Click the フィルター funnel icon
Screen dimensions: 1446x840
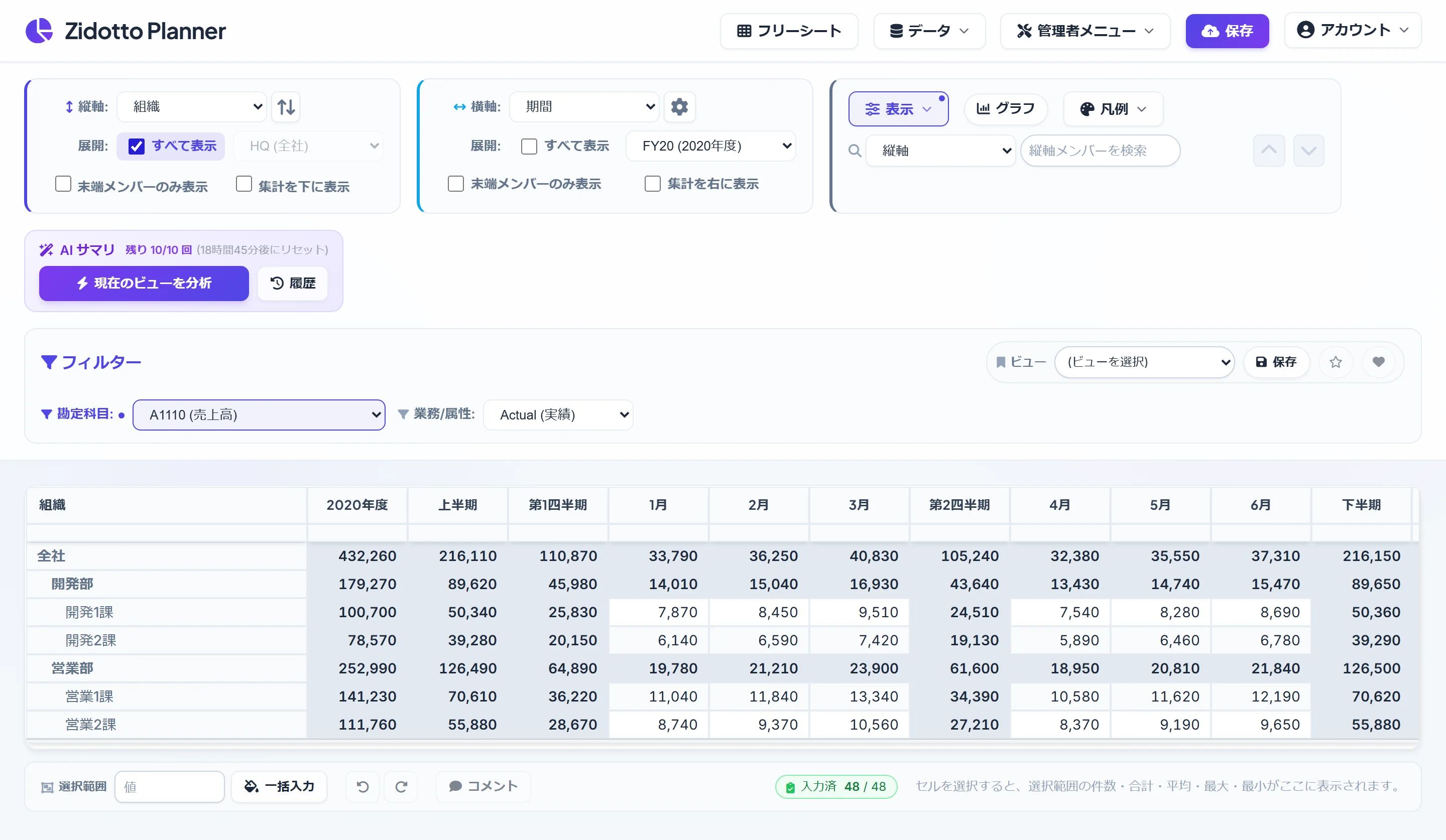(49, 362)
